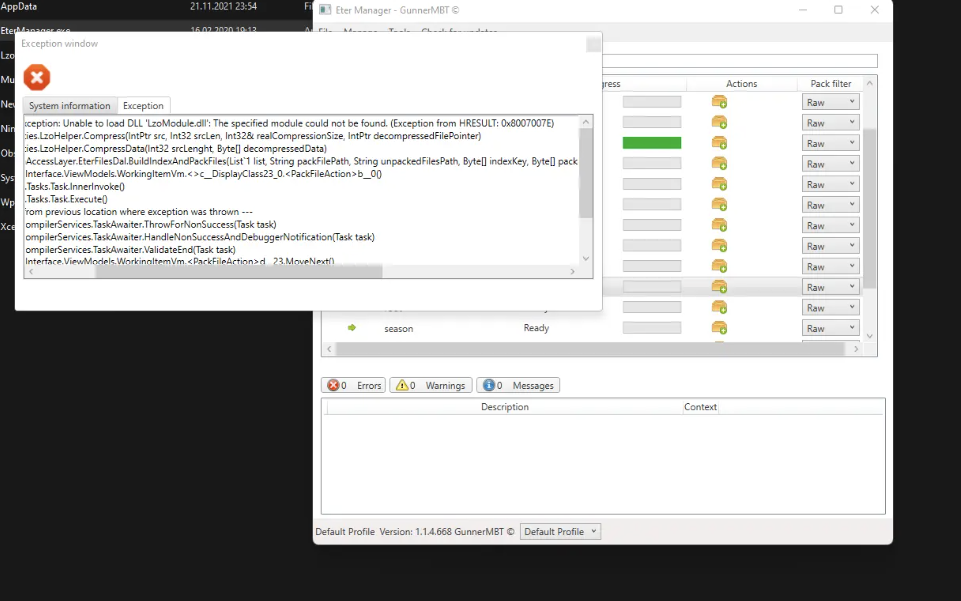Click the Description column header
The image size is (961, 601).
pos(504,407)
